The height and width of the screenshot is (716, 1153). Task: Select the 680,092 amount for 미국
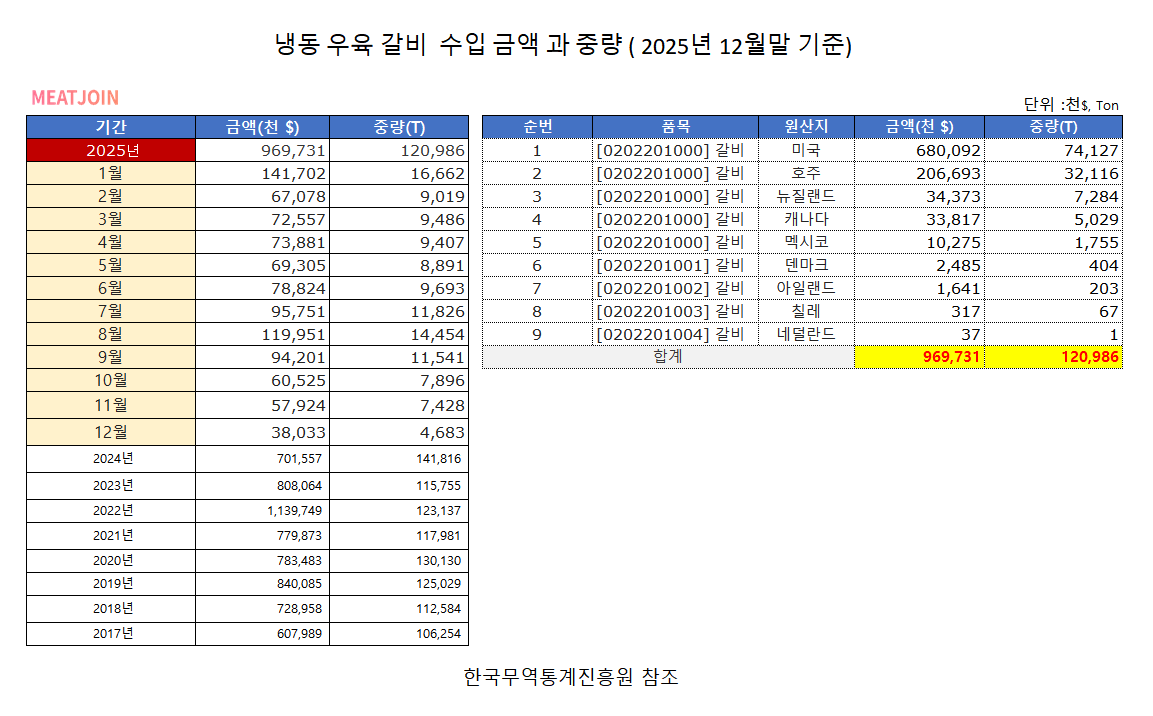(x=920, y=150)
